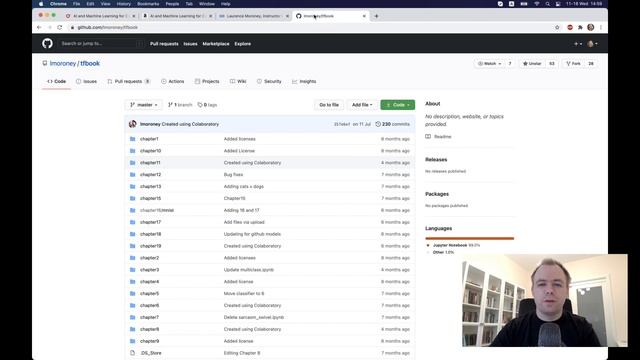This screenshot has height=360, width=640.
Task: Reload the page with refresh icon
Action: tap(60, 27)
